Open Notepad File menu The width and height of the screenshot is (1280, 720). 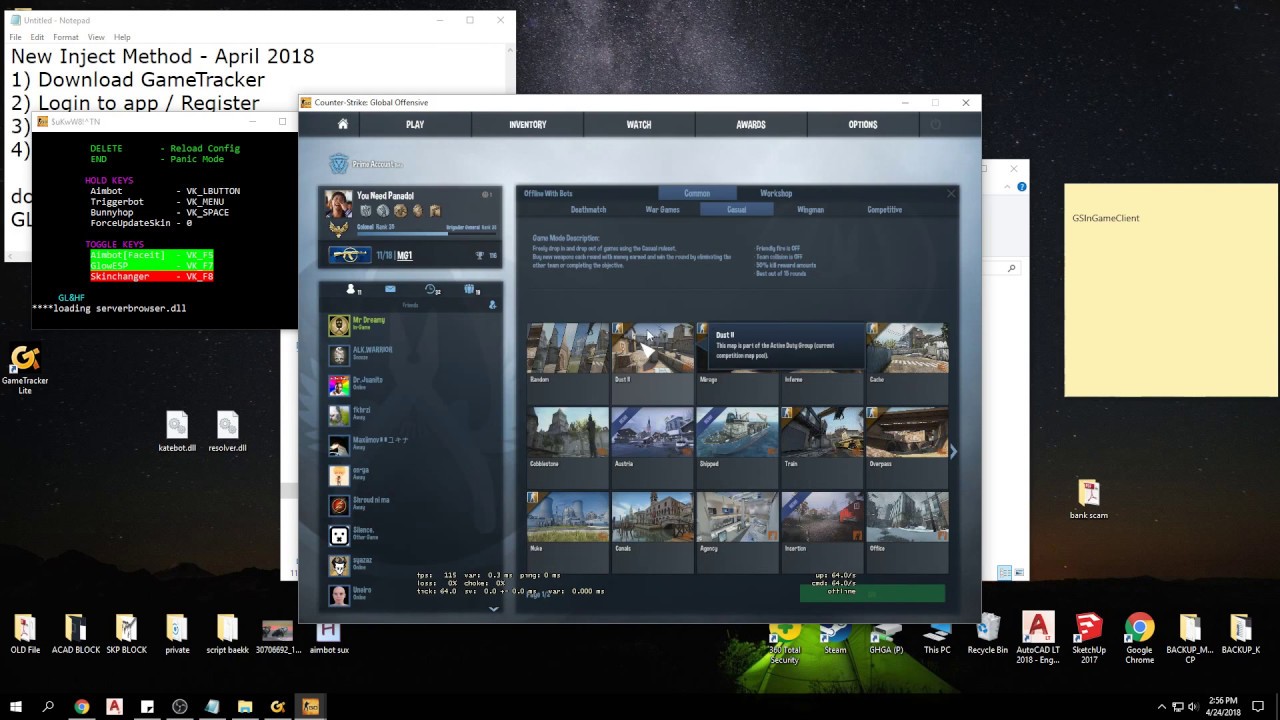pyautogui.click(x=15, y=37)
